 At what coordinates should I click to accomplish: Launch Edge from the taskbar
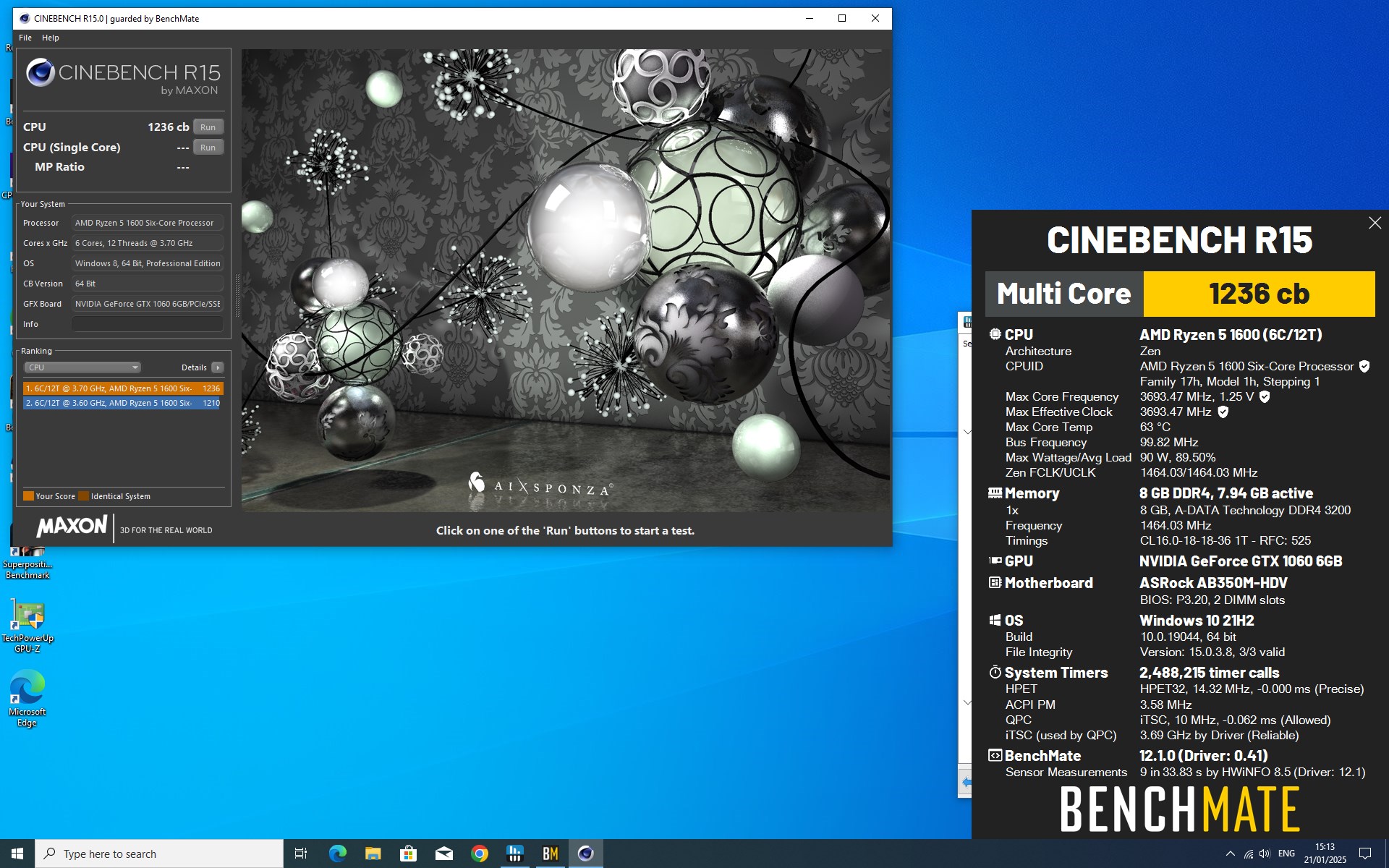tap(338, 854)
